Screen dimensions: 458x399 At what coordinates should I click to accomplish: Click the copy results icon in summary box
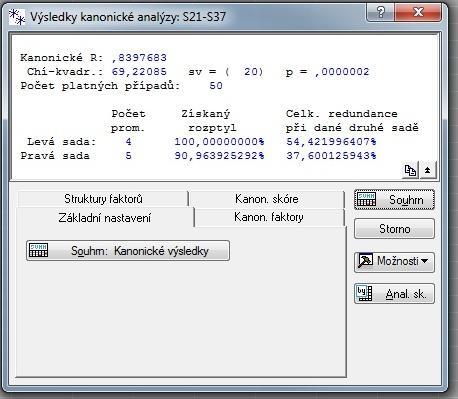[x=410, y=170]
